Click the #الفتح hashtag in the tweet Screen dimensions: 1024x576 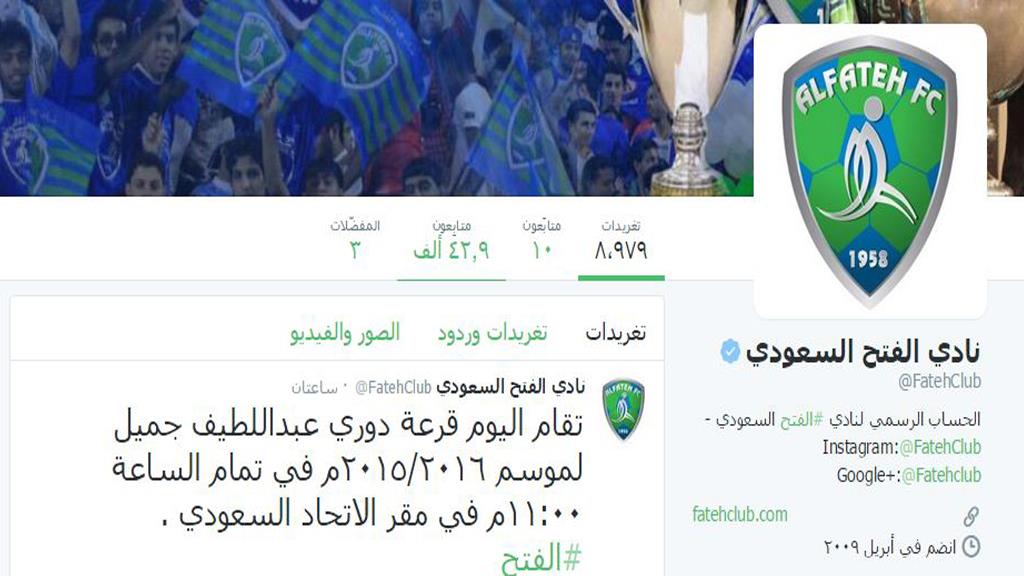click(541, 559)
